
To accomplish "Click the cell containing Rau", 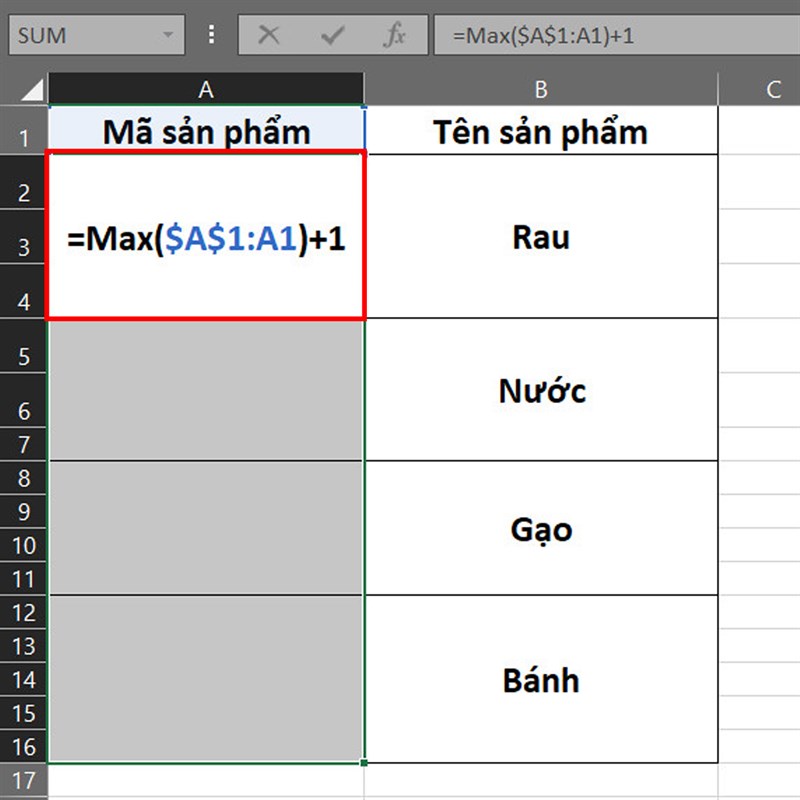I will (x=541, y=237).
